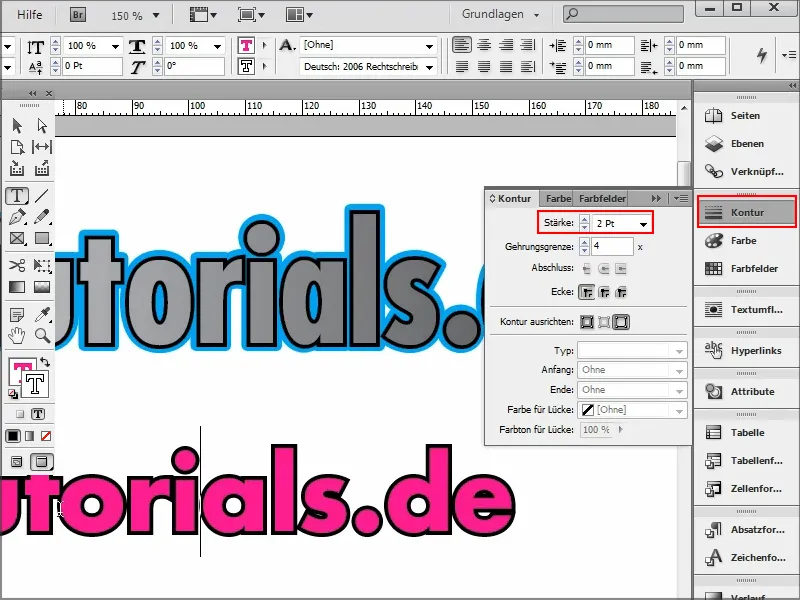Set miter join corner (Ecke)
Screen dimensions: 800x600
[x=587, y=292]
